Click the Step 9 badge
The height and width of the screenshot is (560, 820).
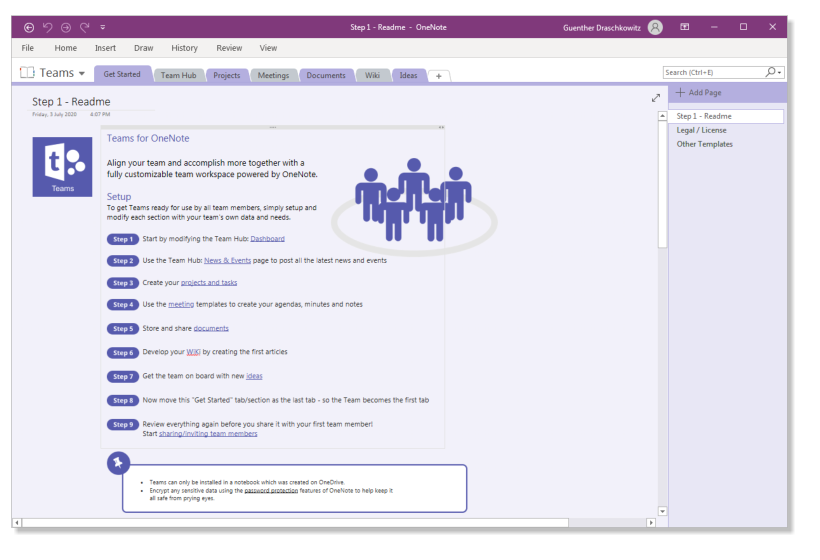[x=123, y=425]
